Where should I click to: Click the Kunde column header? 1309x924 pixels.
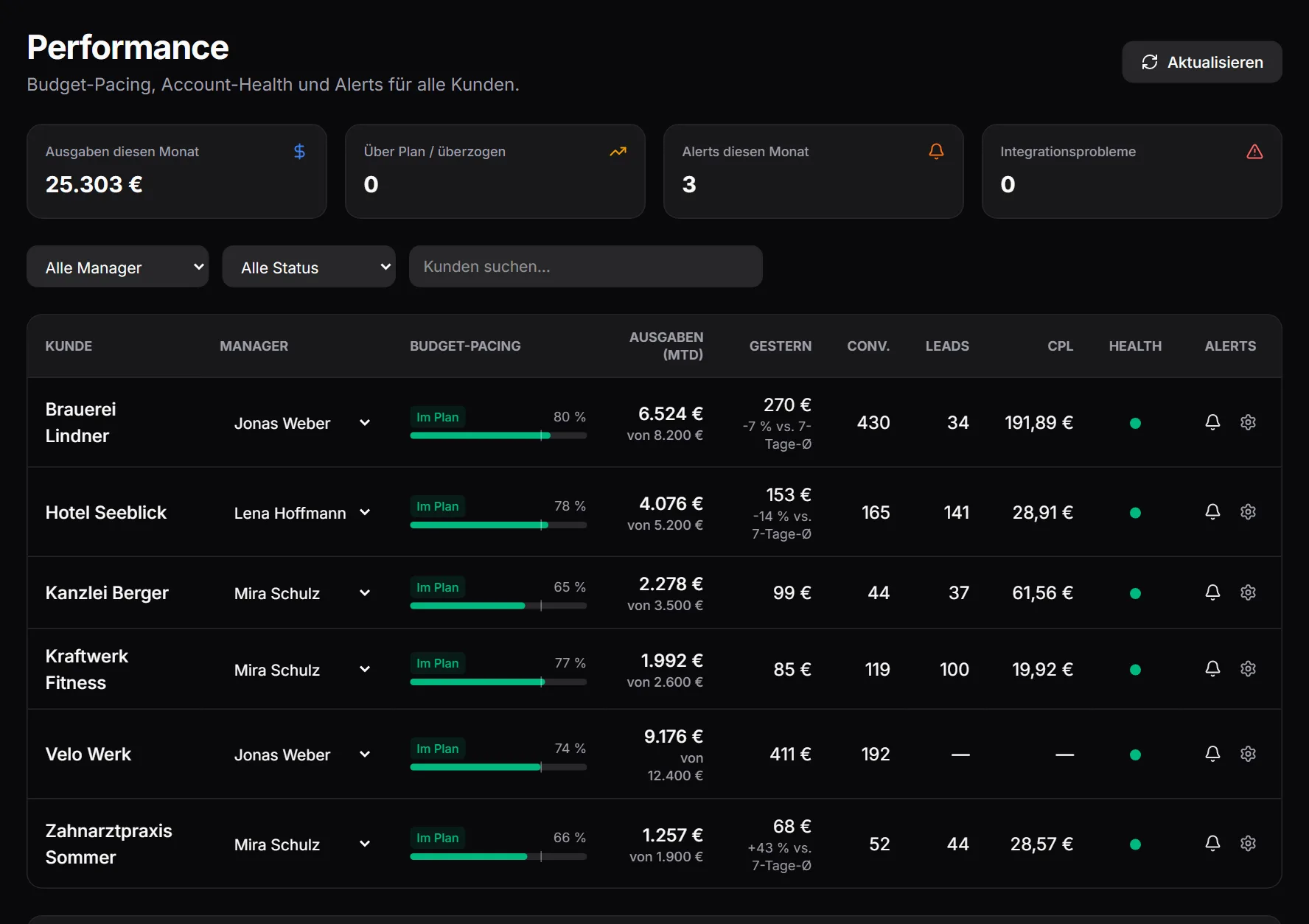(x=69, y=346)
